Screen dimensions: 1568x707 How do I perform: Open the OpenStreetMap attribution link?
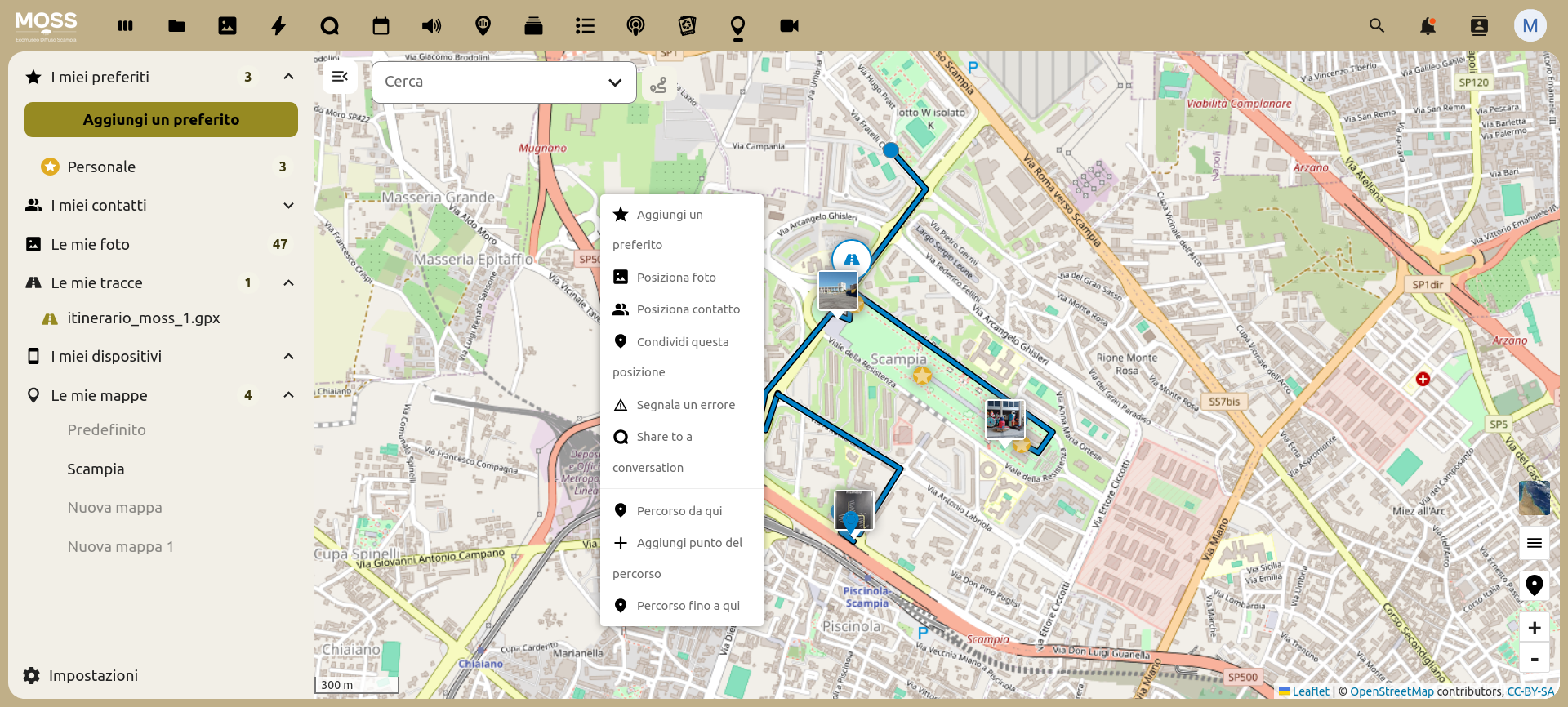tap(1391, 691)
